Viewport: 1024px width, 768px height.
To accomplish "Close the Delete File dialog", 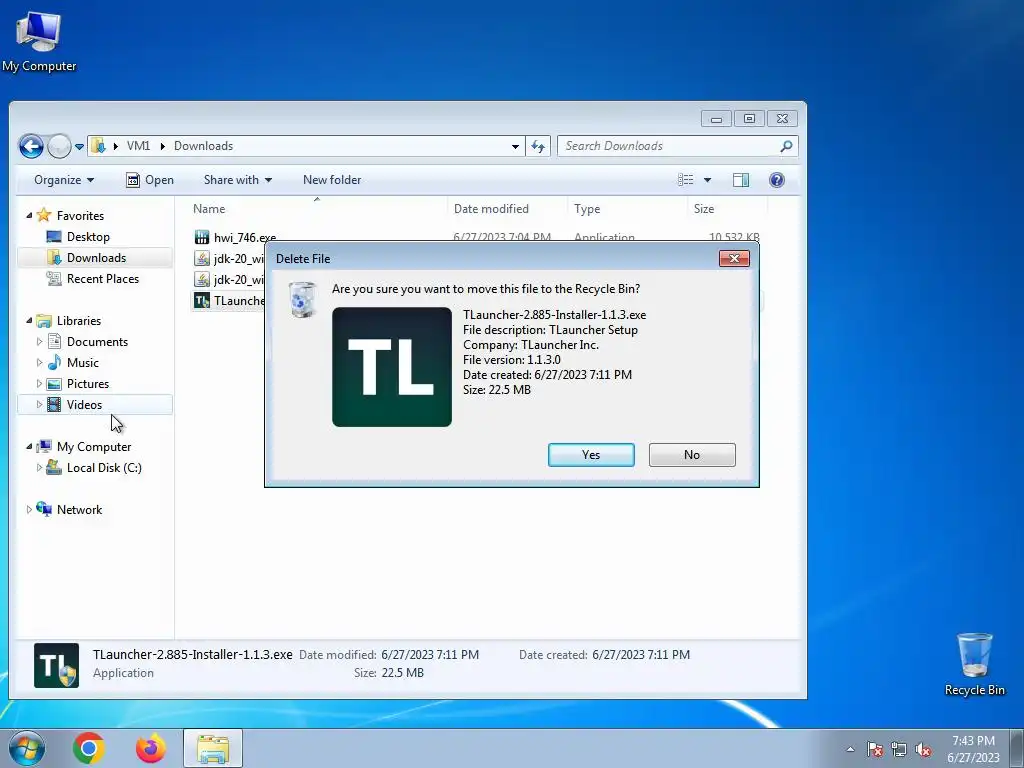I will click(734, 259).
